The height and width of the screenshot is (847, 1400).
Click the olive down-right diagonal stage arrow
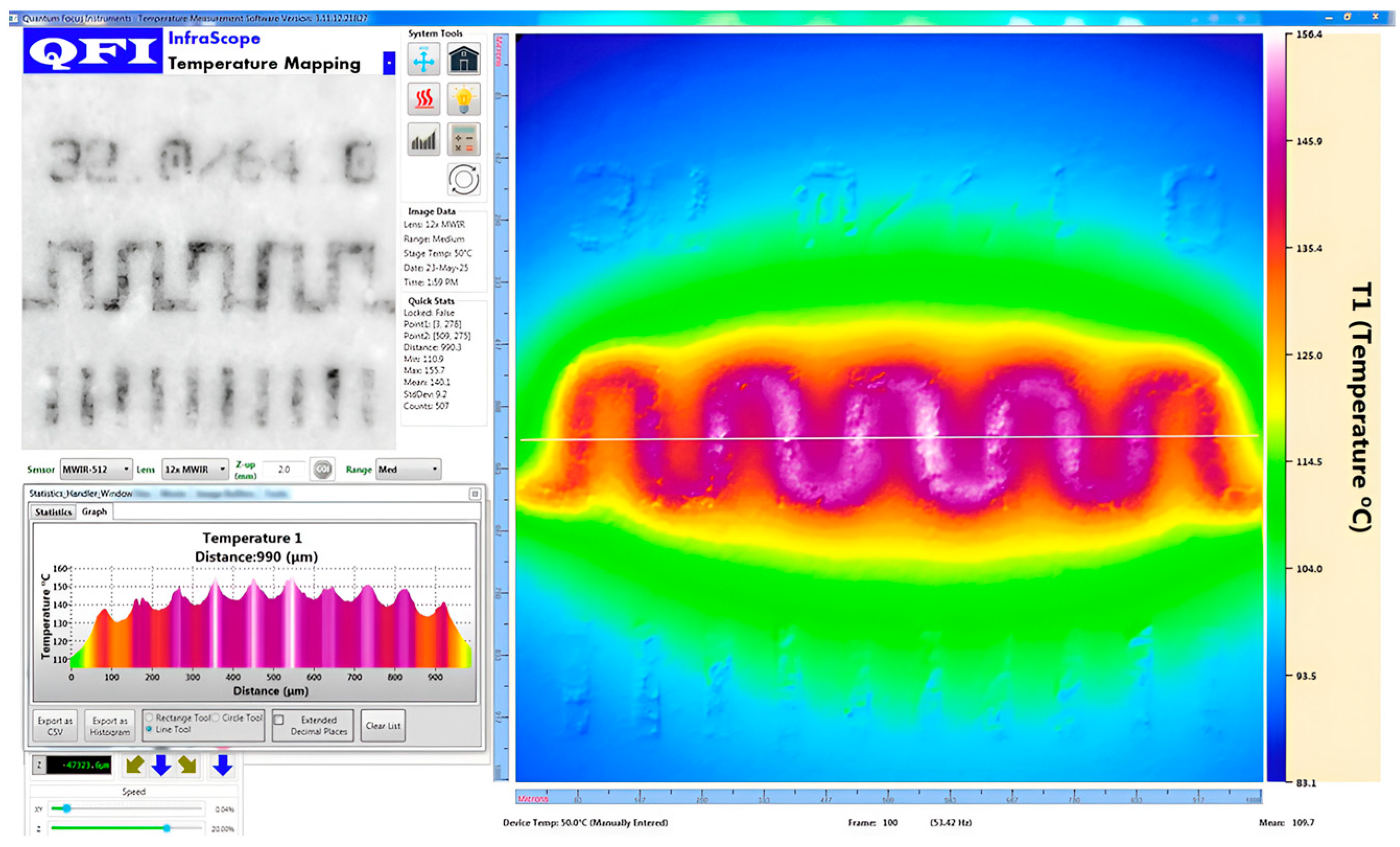pos(187,765)
